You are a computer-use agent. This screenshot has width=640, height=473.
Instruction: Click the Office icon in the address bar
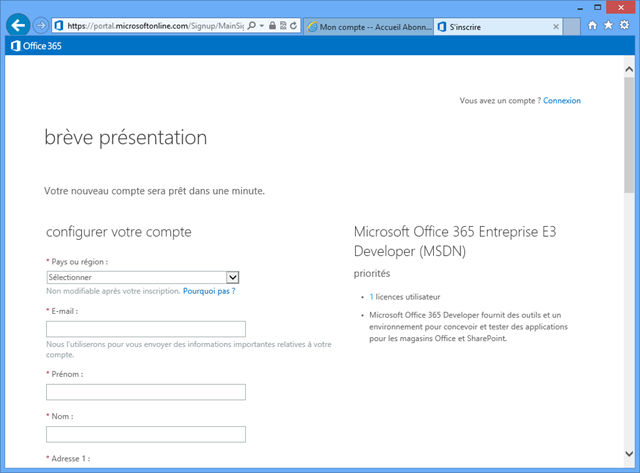[x=59, y=26]
